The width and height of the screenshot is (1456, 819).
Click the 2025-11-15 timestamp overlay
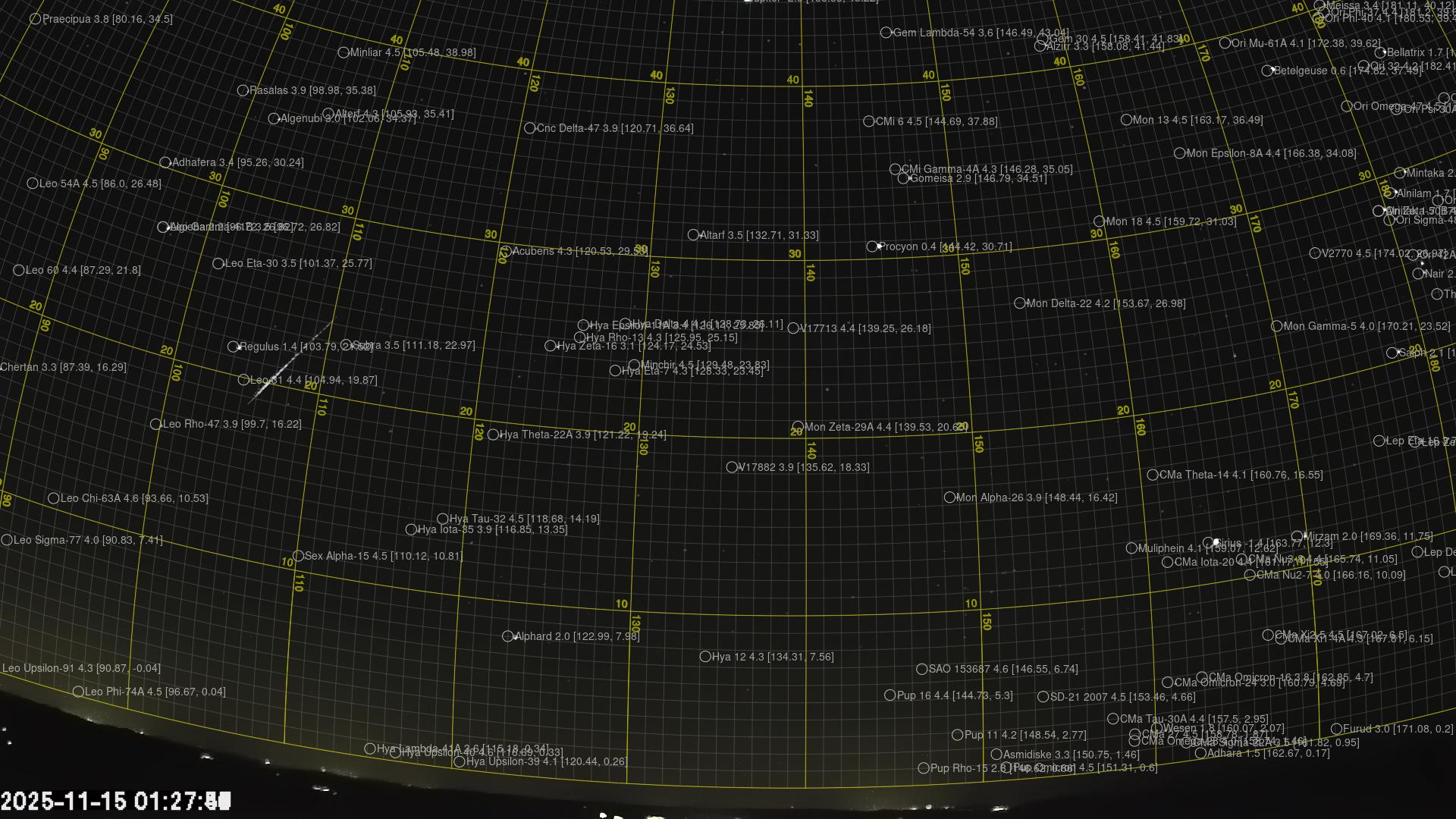click(115, 801)
